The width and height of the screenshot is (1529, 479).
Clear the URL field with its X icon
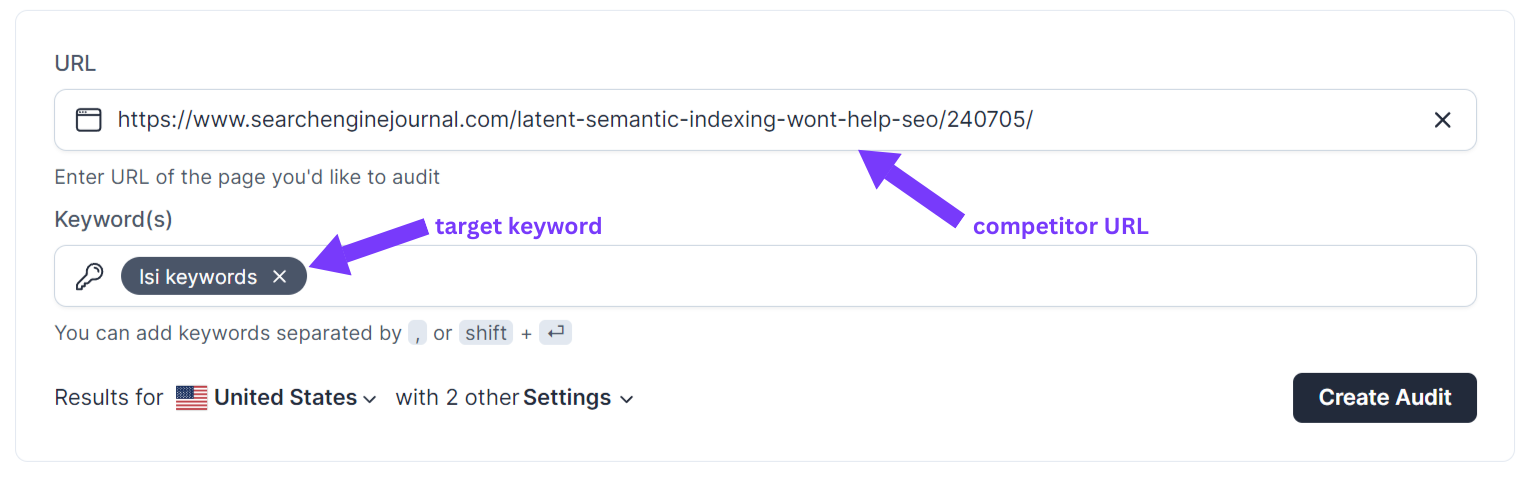click(x=1442, y=120)
